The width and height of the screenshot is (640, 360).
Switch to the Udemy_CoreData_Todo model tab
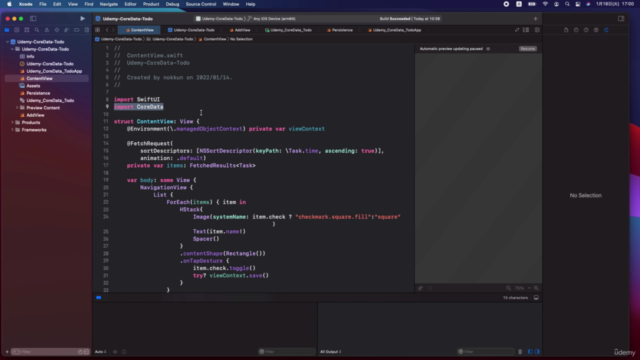(288, 30)
